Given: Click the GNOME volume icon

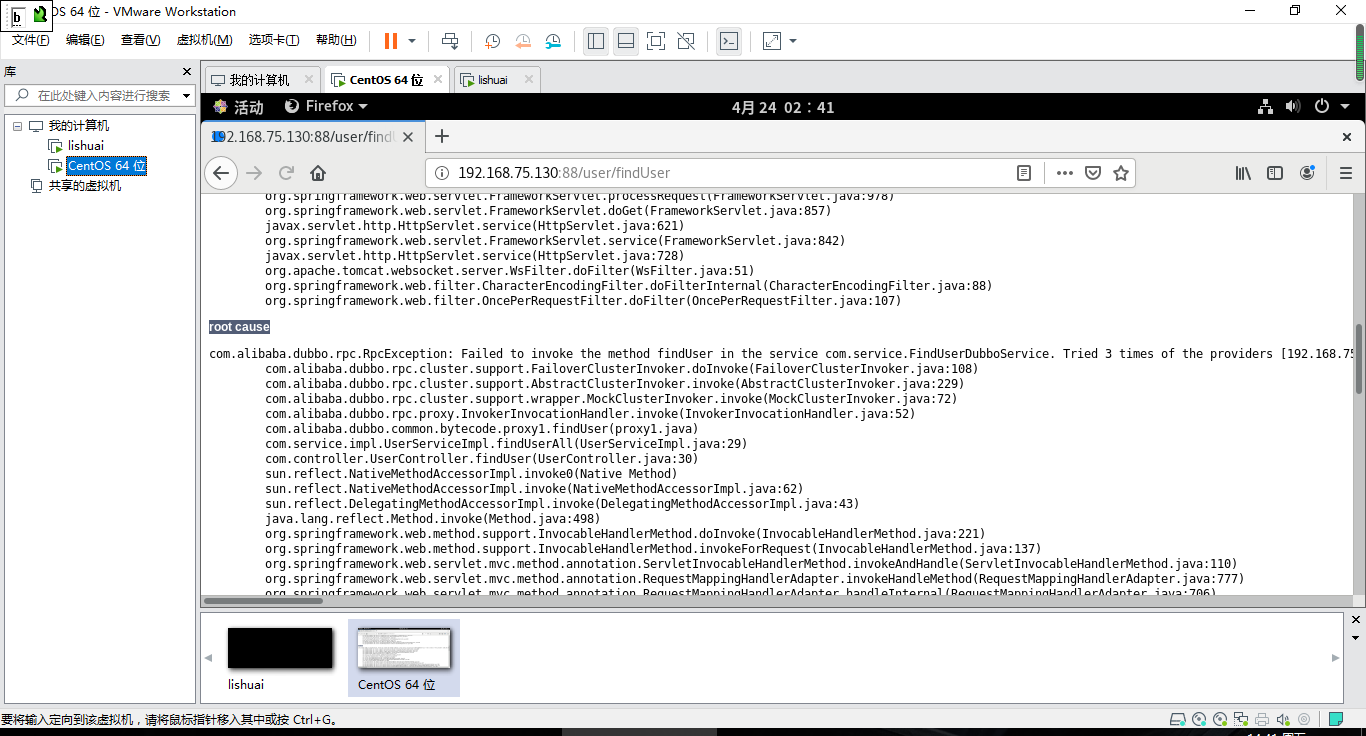Looking at the screenshot, I should point(1293,106).
